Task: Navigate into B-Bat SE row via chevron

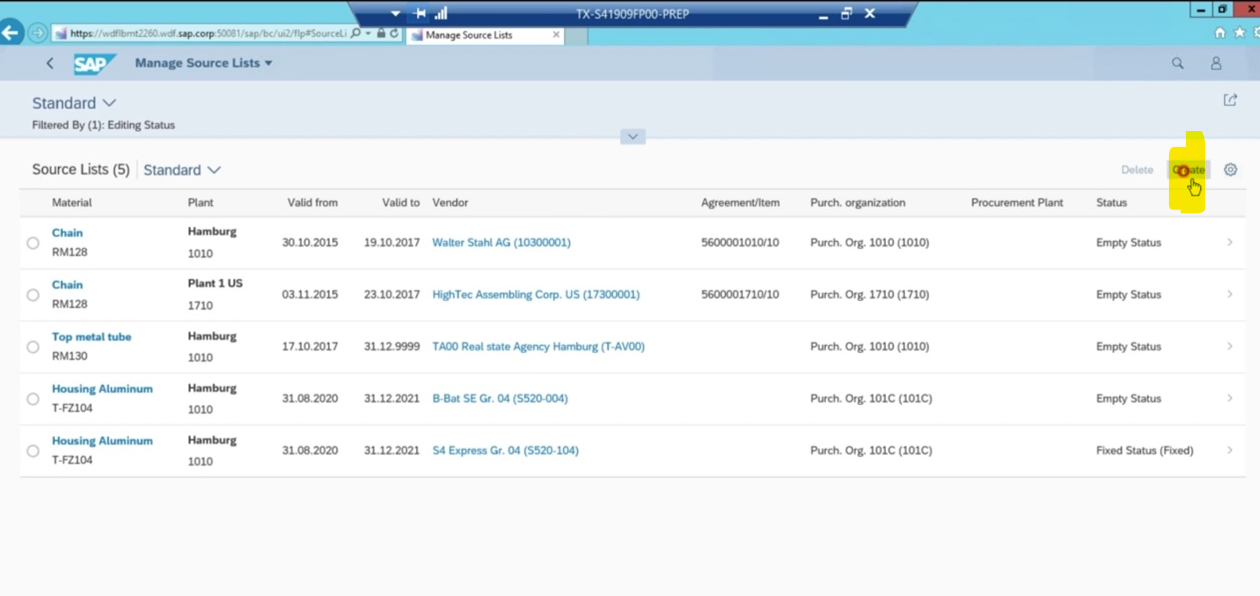Action: point(1230,399)
